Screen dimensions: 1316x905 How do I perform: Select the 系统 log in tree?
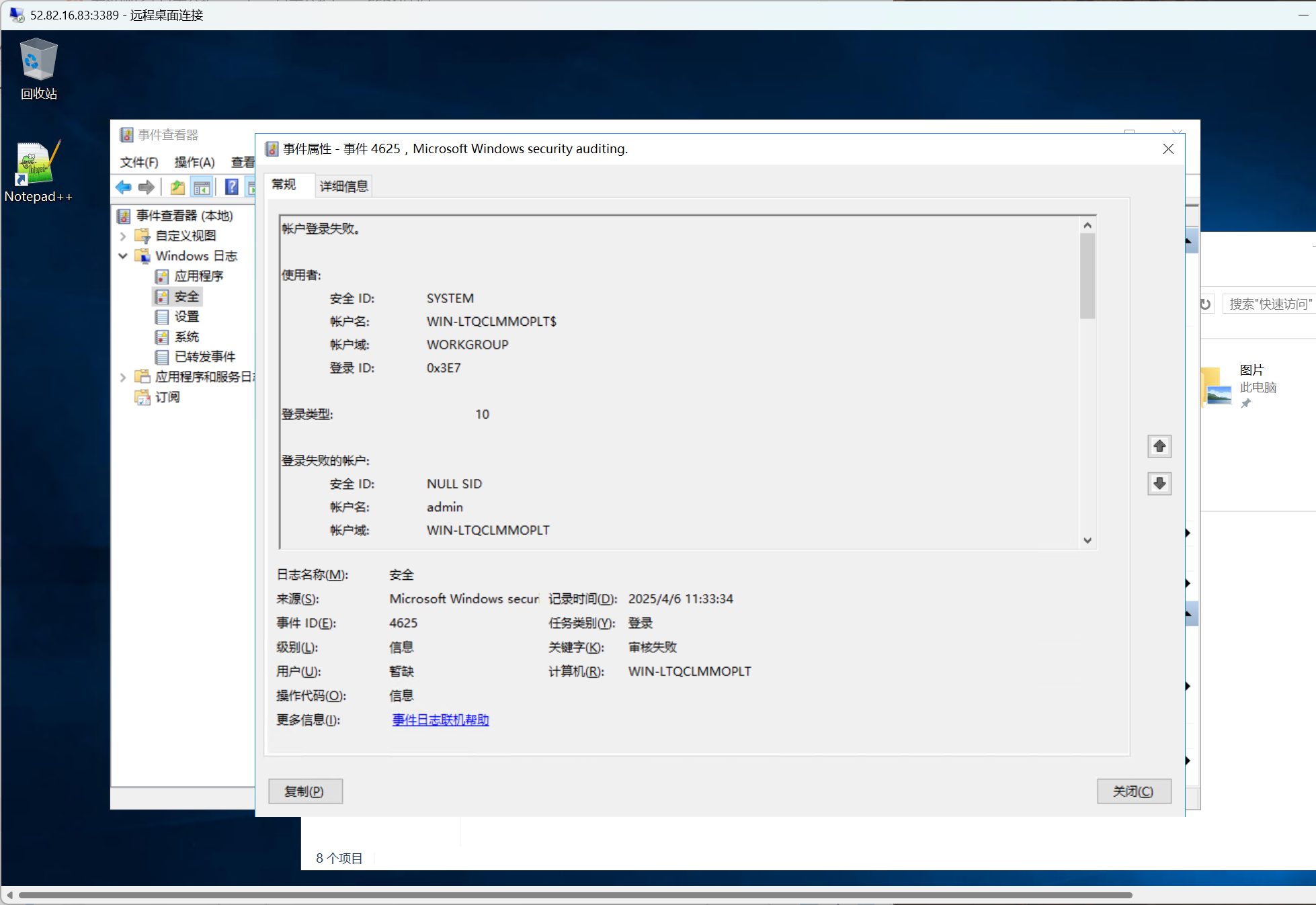186,337
